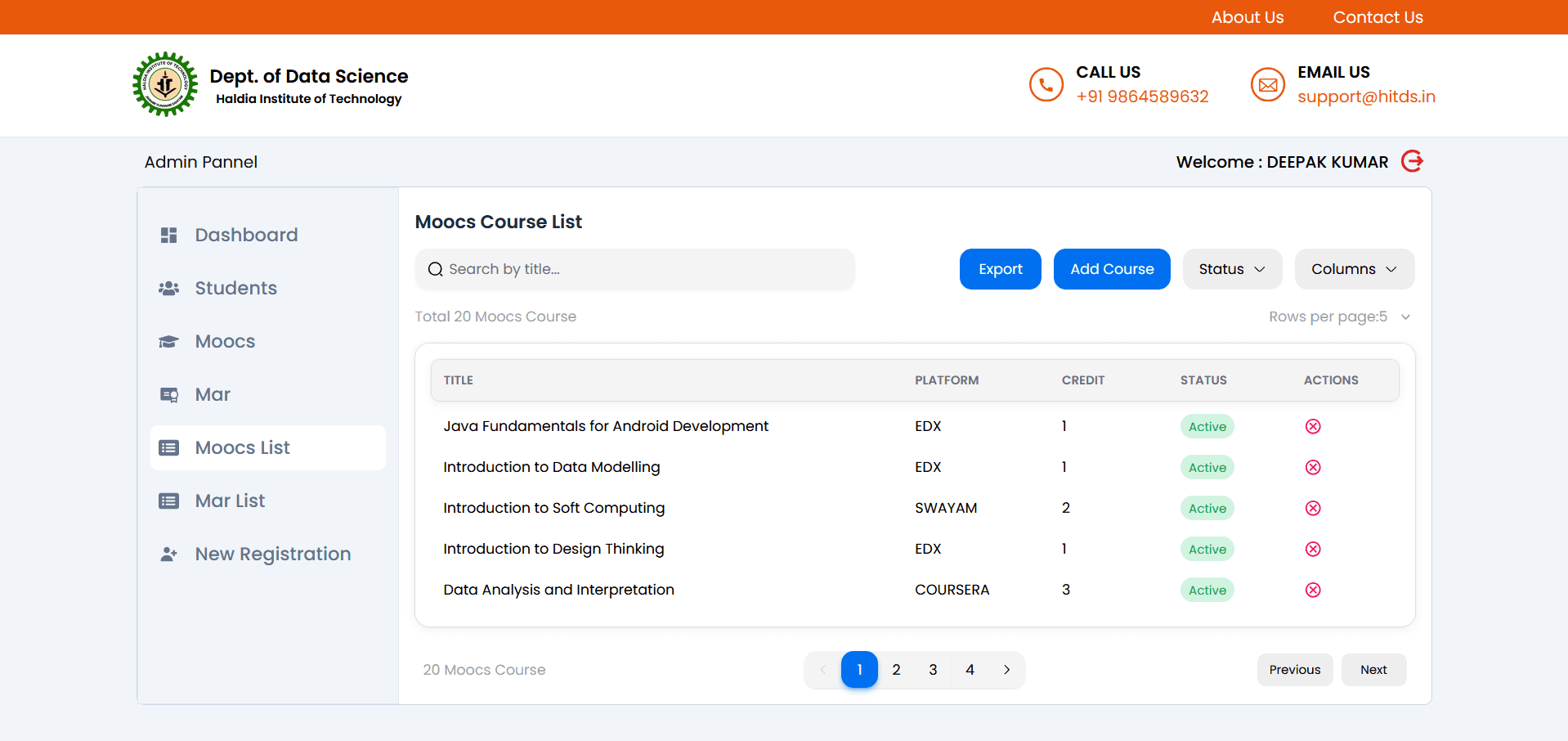Click the New Registration user-plus icon

[x=168, y=555]
